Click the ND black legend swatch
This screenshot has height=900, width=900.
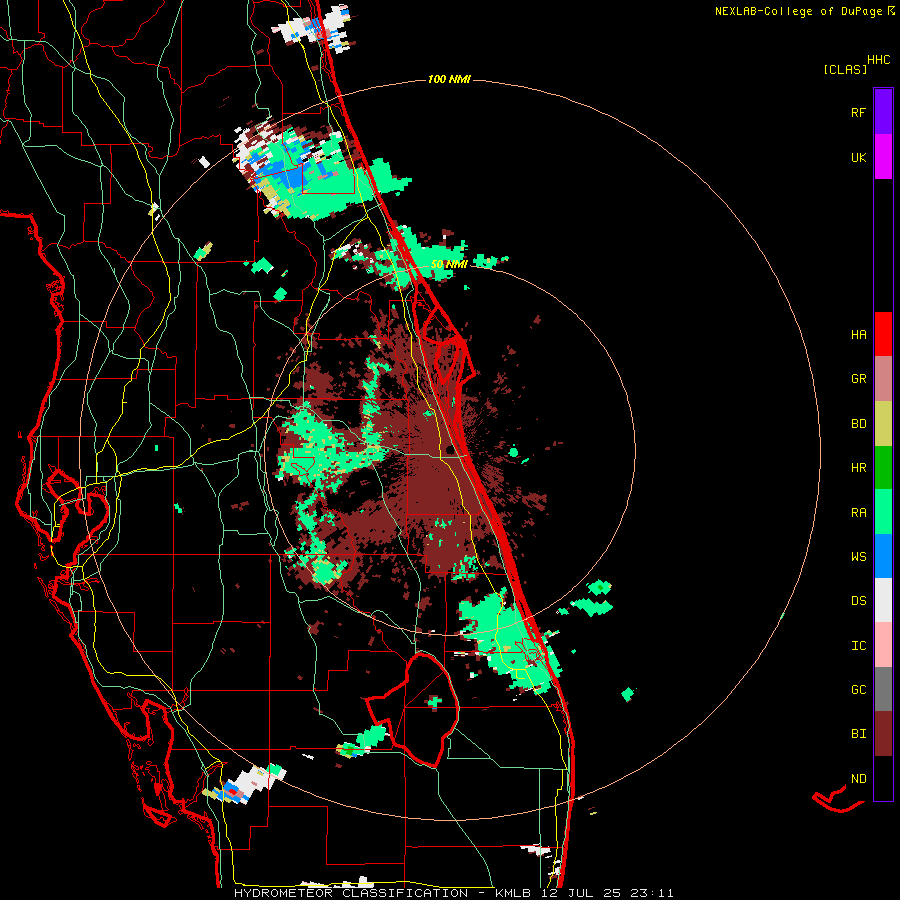coord(883,778)
